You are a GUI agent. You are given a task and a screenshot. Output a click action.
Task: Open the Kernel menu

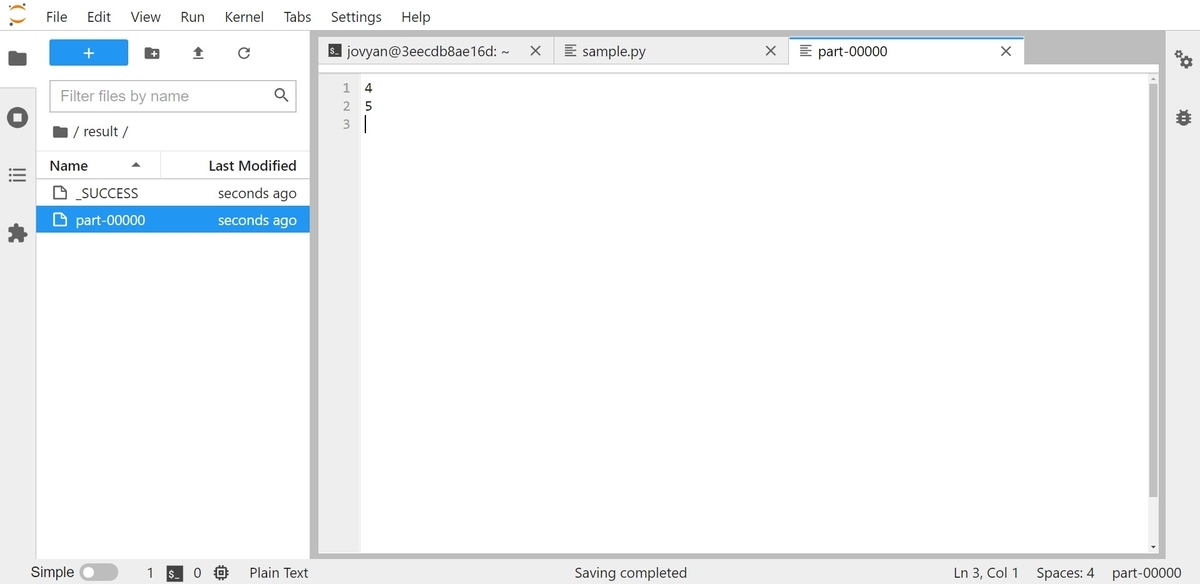pos(244,17)
